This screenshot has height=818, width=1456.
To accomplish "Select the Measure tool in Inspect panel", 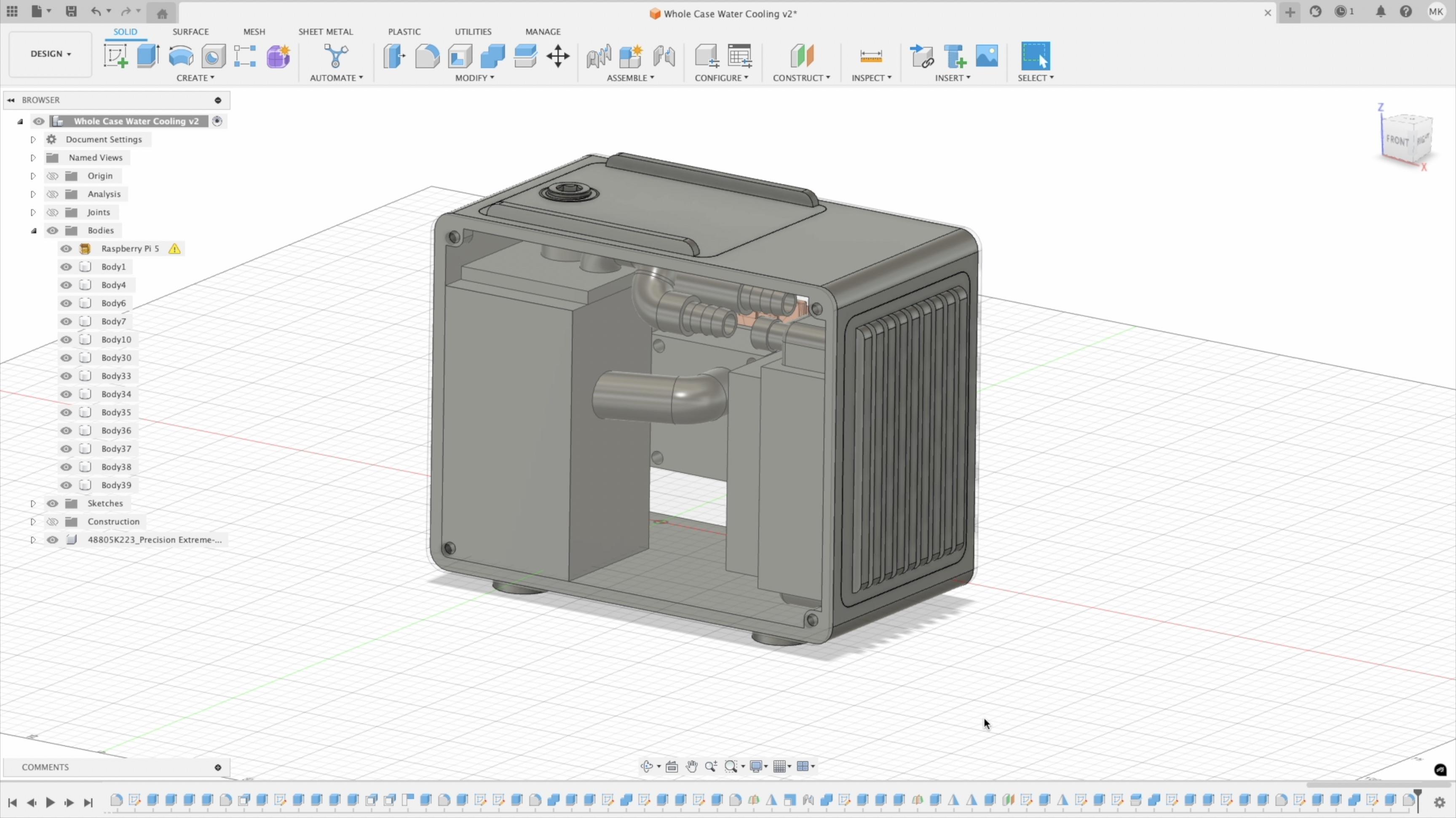I will (869, 56).
